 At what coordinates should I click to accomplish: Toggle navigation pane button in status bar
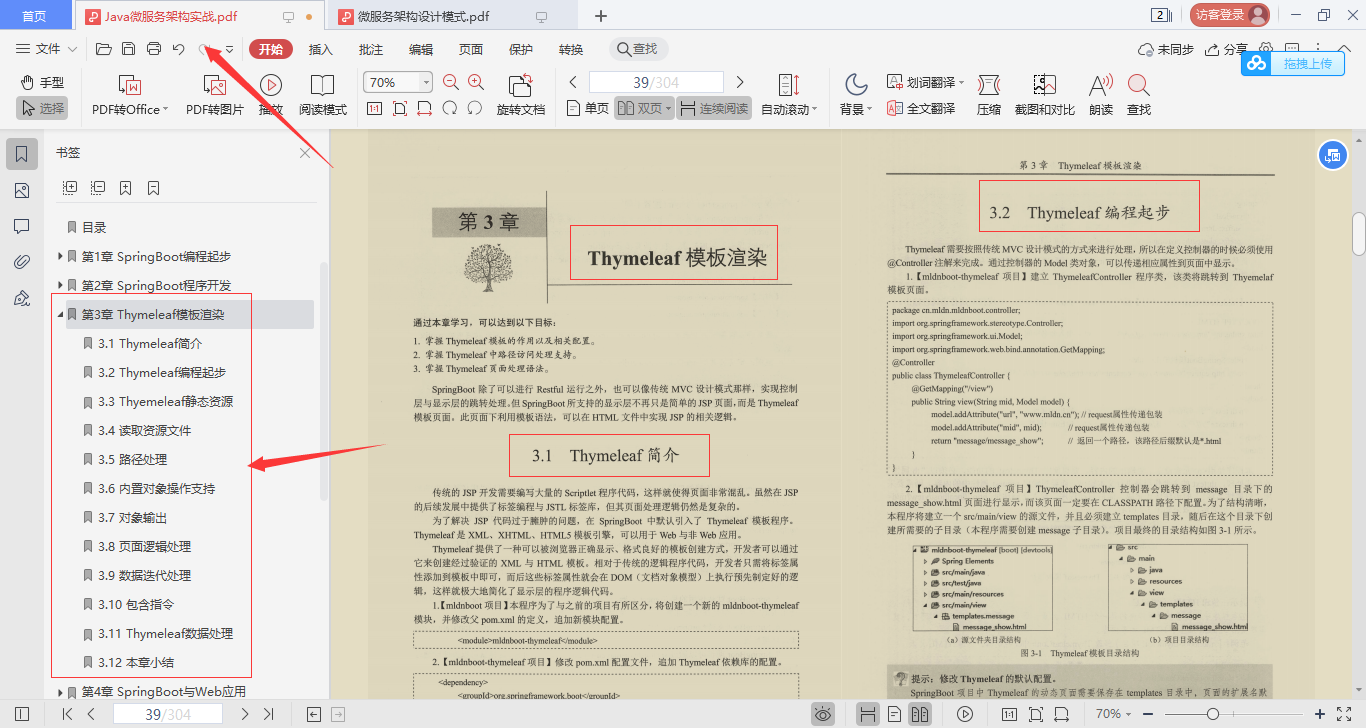coord(22,714)
